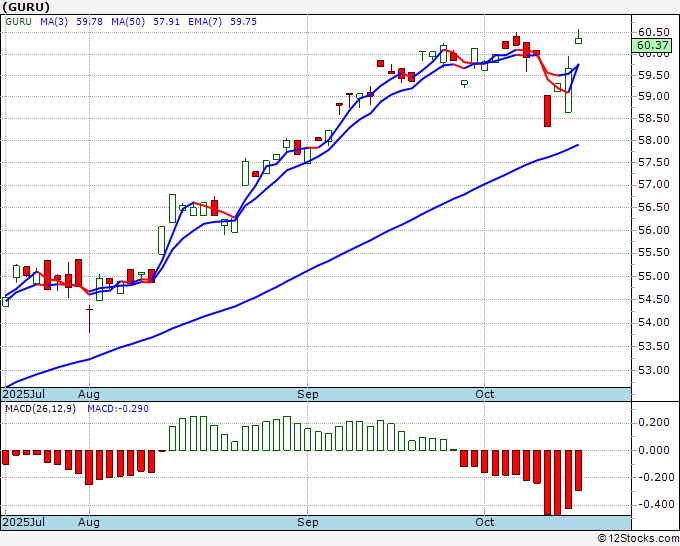Click the early August candlestick low near 54.00
The image size is (680, 546).
pos(89,319)
